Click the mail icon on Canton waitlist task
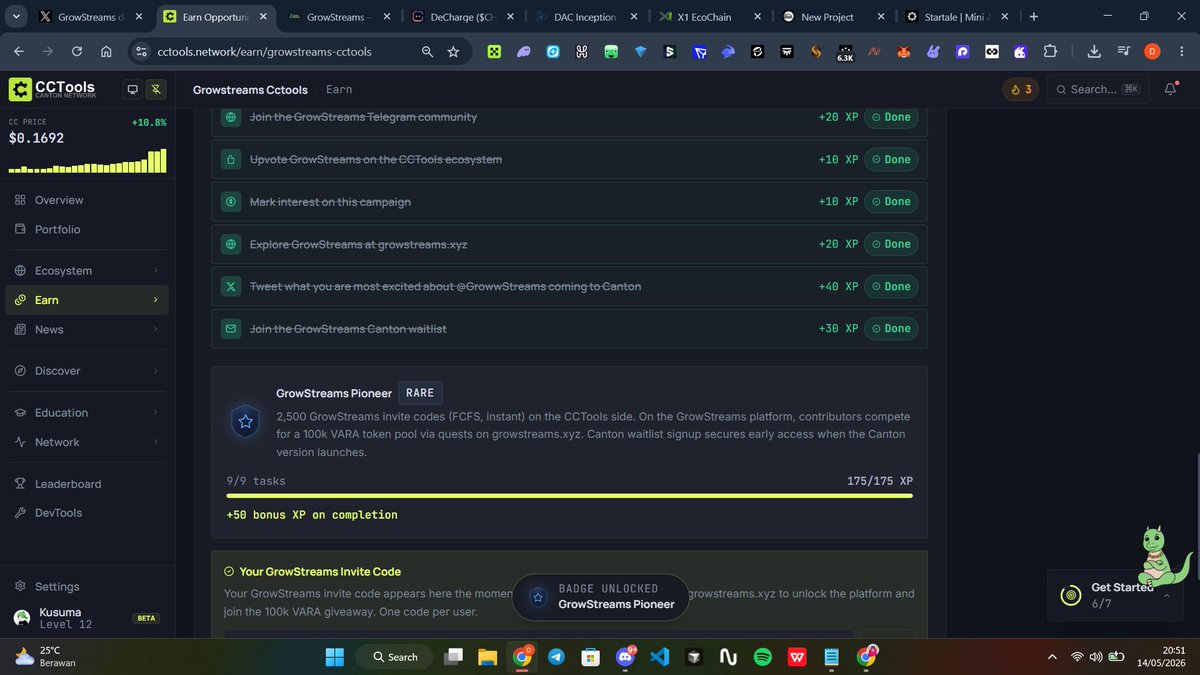 [231, 328]
